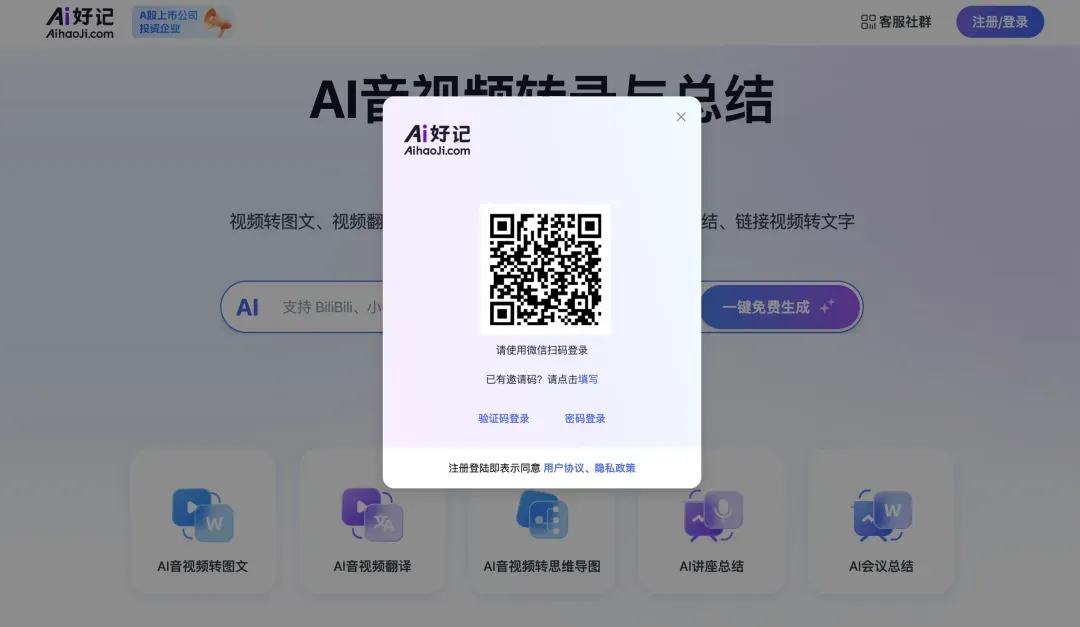Screen dimensions: 1080x627
Task: Open 客服社群 in the header
Action: click(895, 22)
